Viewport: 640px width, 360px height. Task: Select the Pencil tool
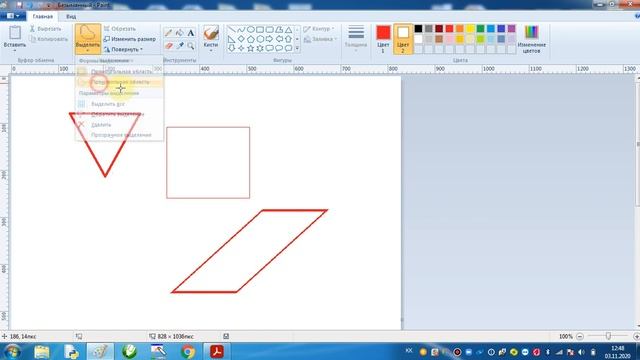[x=168, y=33]
